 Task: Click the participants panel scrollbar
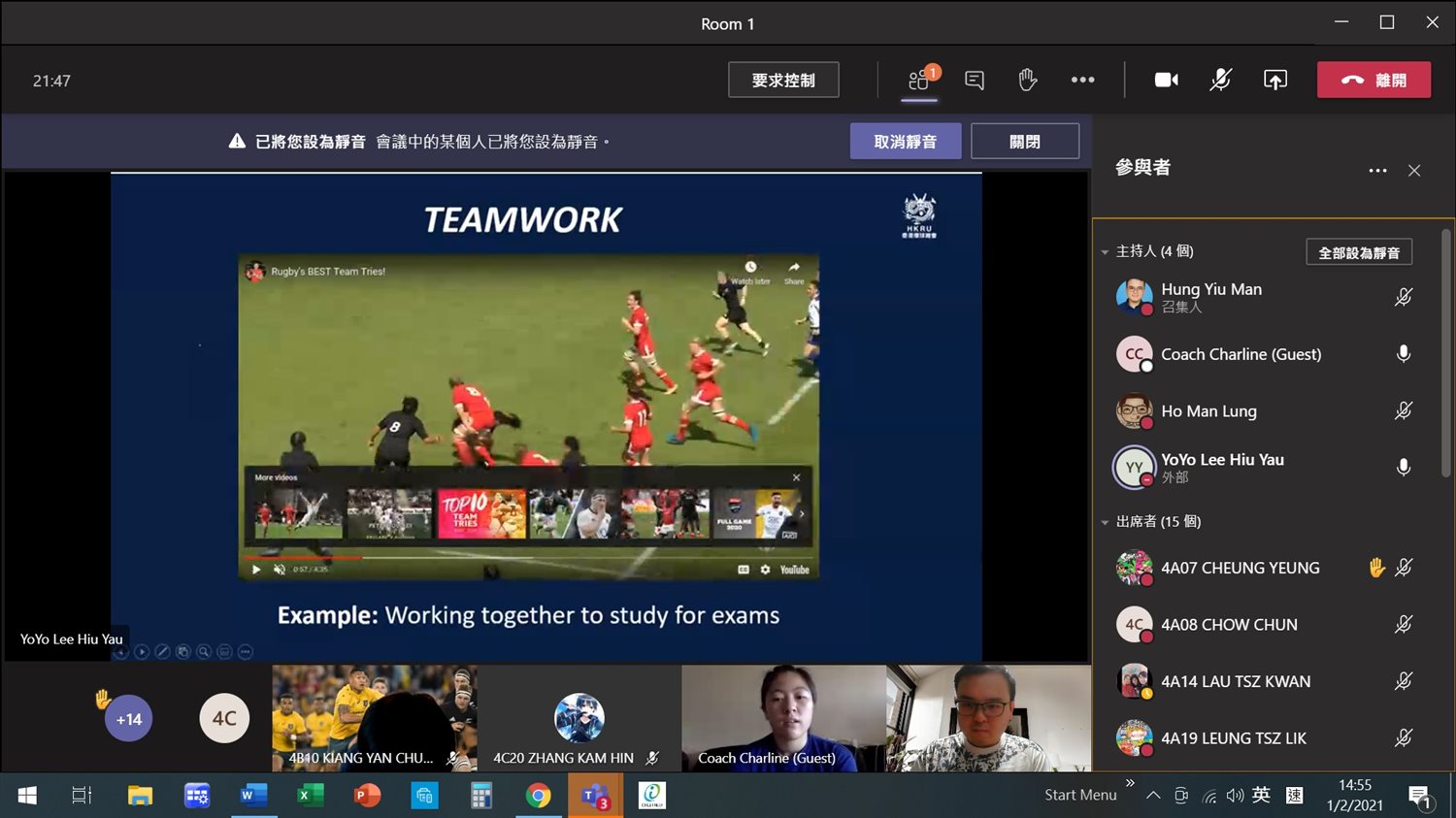click(x=1446, y=353)
